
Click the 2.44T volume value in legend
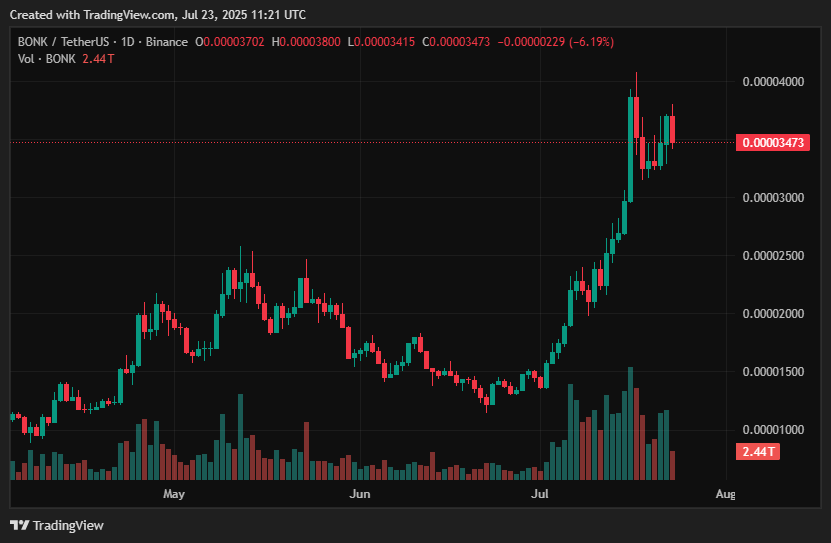click(98, 59)
